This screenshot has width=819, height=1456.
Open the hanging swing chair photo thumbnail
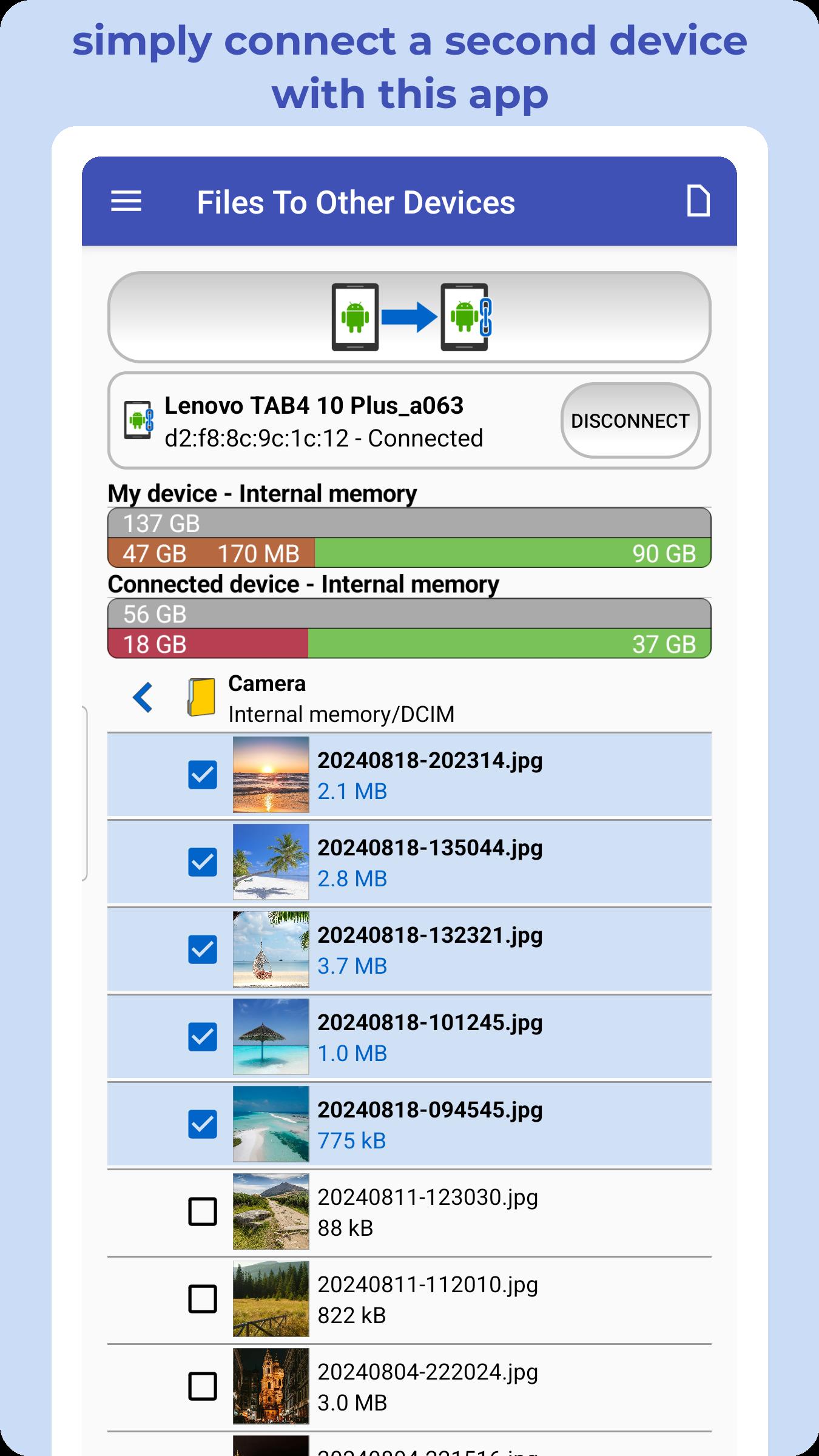271,949
